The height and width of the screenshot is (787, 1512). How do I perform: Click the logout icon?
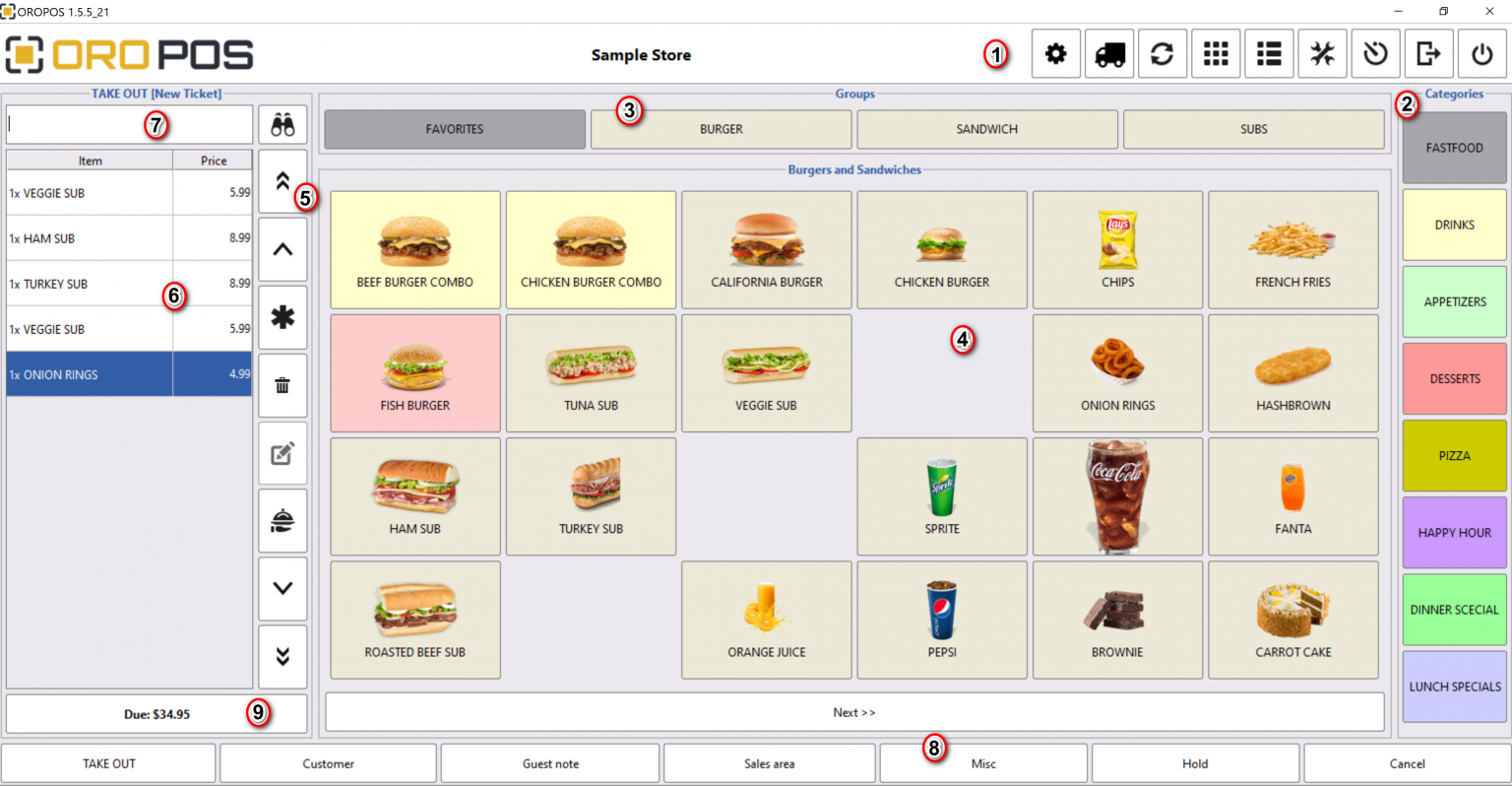point(1428,53)
